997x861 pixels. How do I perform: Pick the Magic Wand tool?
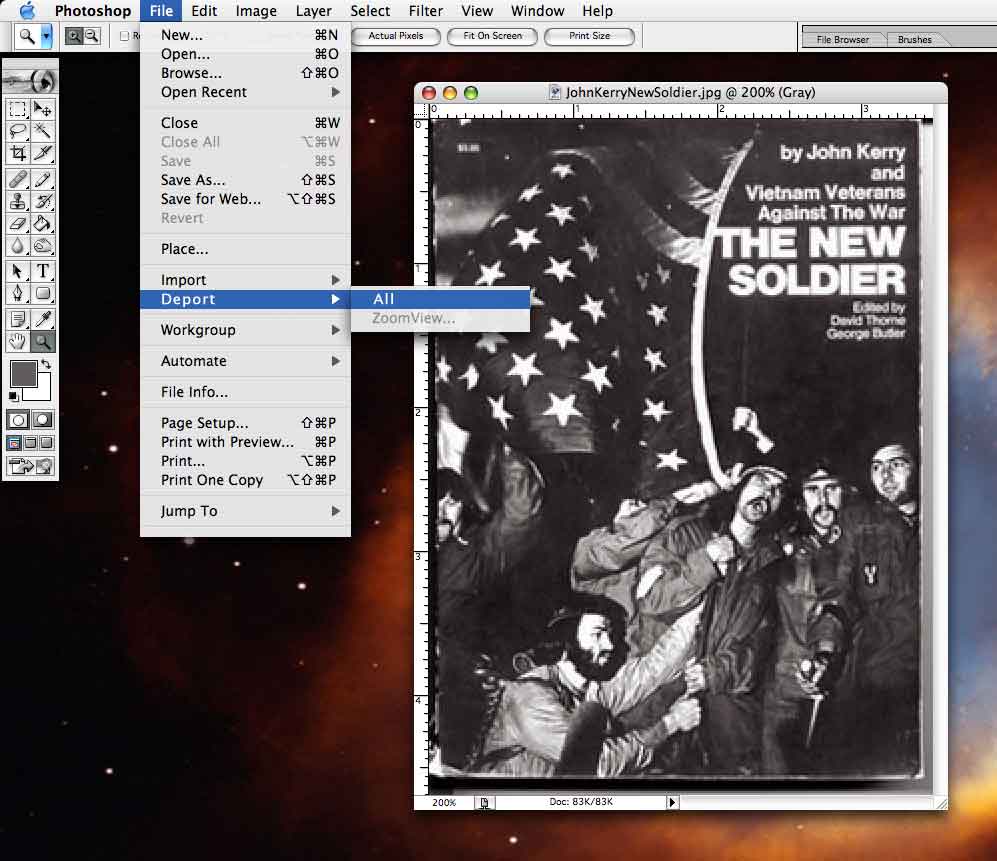point(43,131)
